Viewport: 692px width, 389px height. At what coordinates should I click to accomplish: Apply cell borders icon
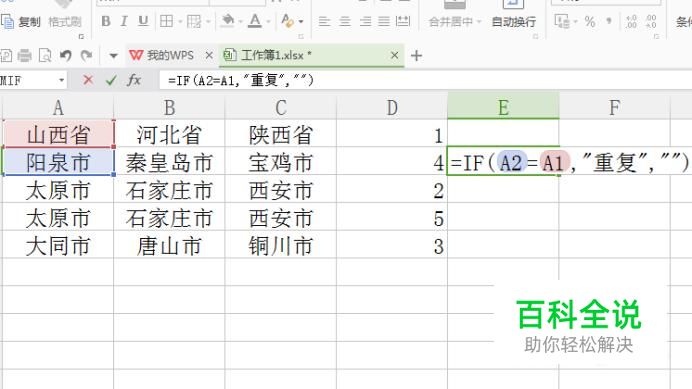pos(166,21)
